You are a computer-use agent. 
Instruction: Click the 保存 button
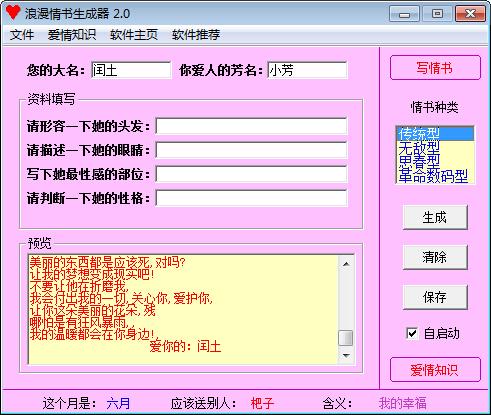point(435,297)
